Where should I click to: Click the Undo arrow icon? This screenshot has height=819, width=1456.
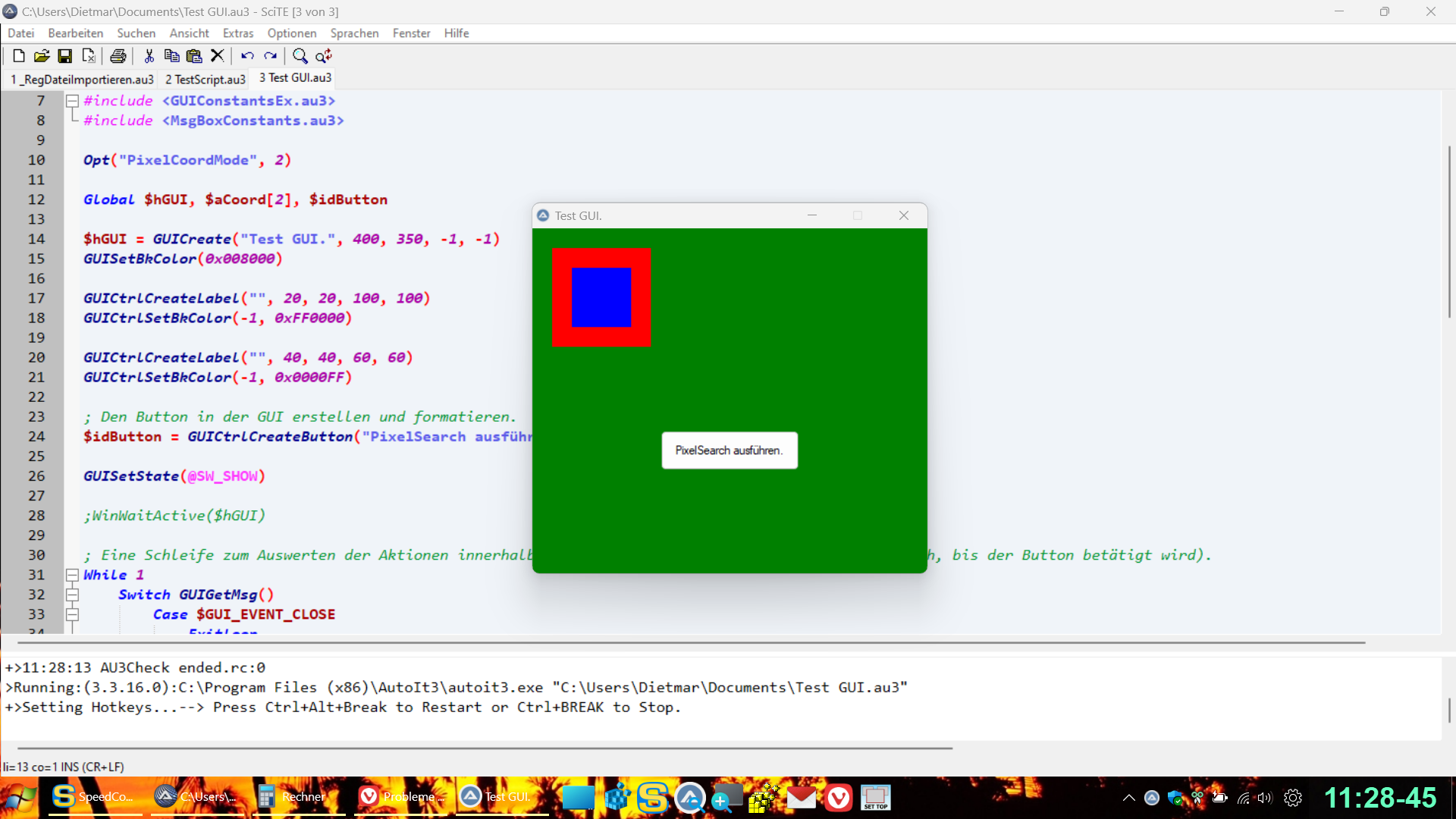[247, 55]
